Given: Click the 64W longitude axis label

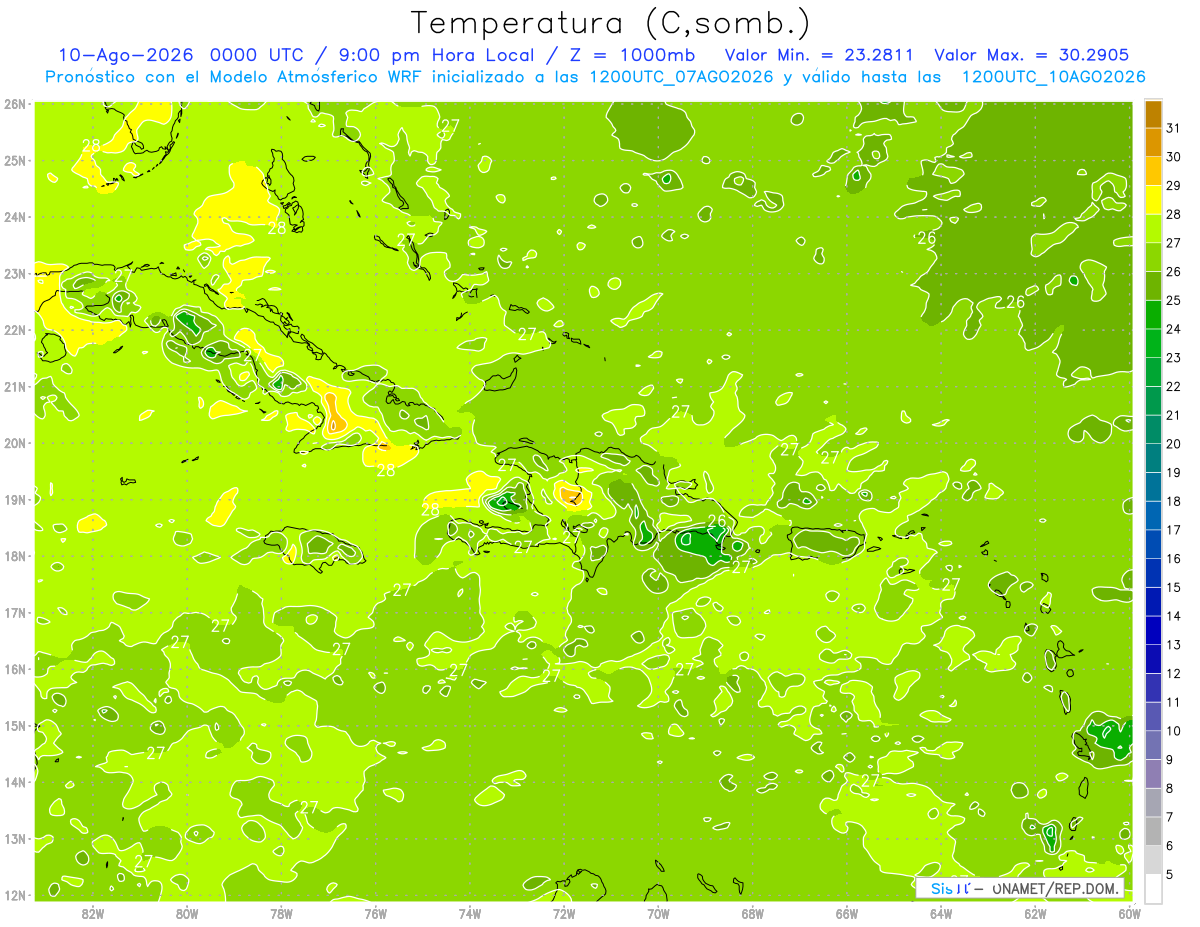Looking at the screenshot, I should point(941,913).
